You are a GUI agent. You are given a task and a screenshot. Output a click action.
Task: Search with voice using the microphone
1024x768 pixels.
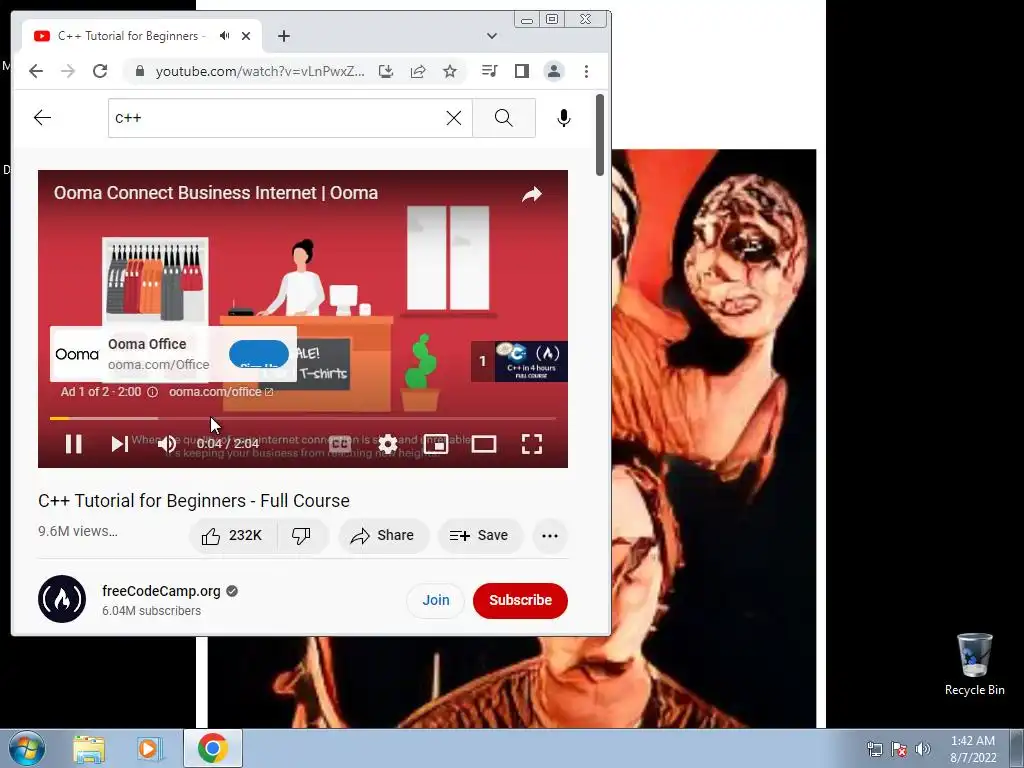click(x=564, y=118)
